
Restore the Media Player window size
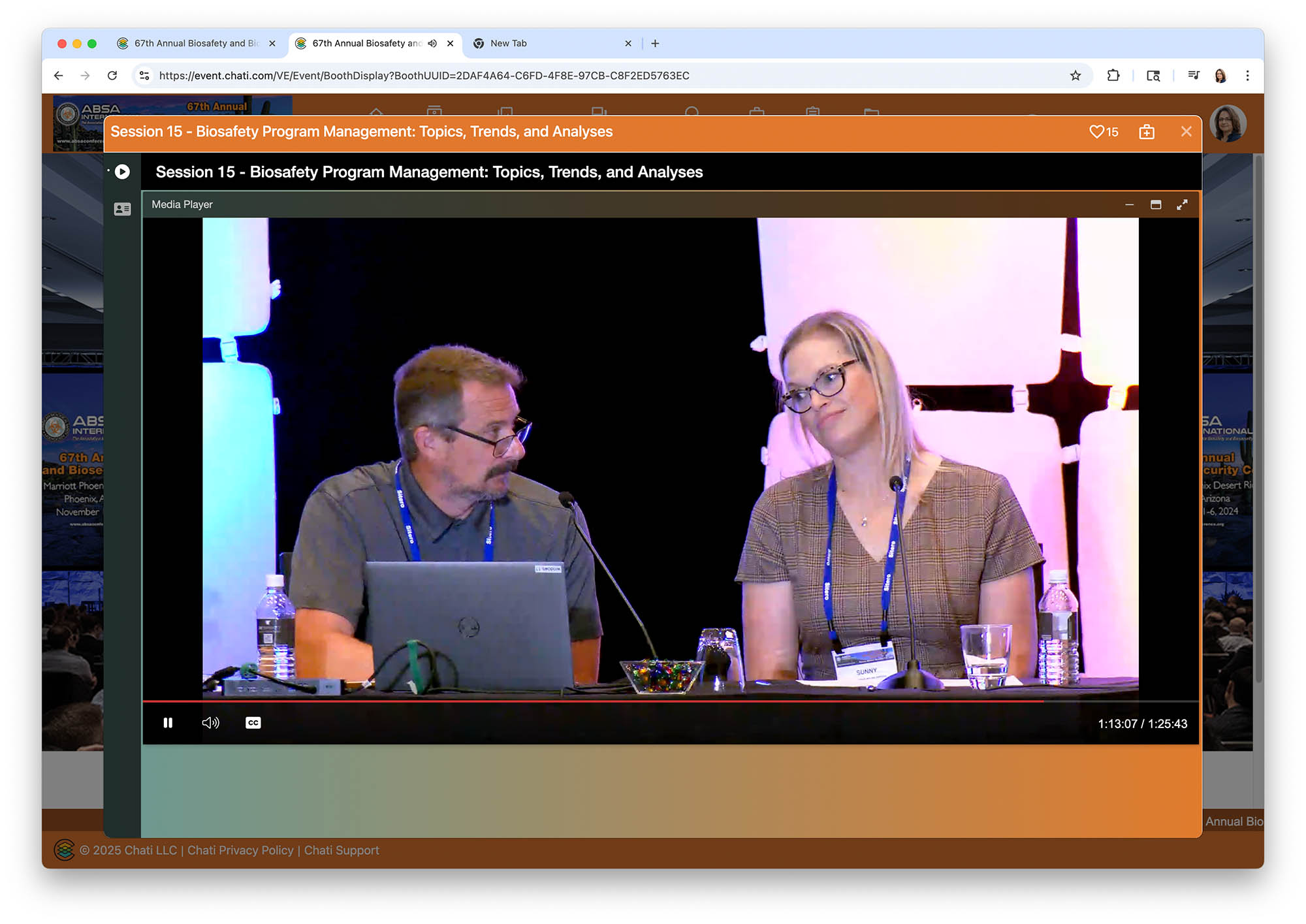[1156, 205]
